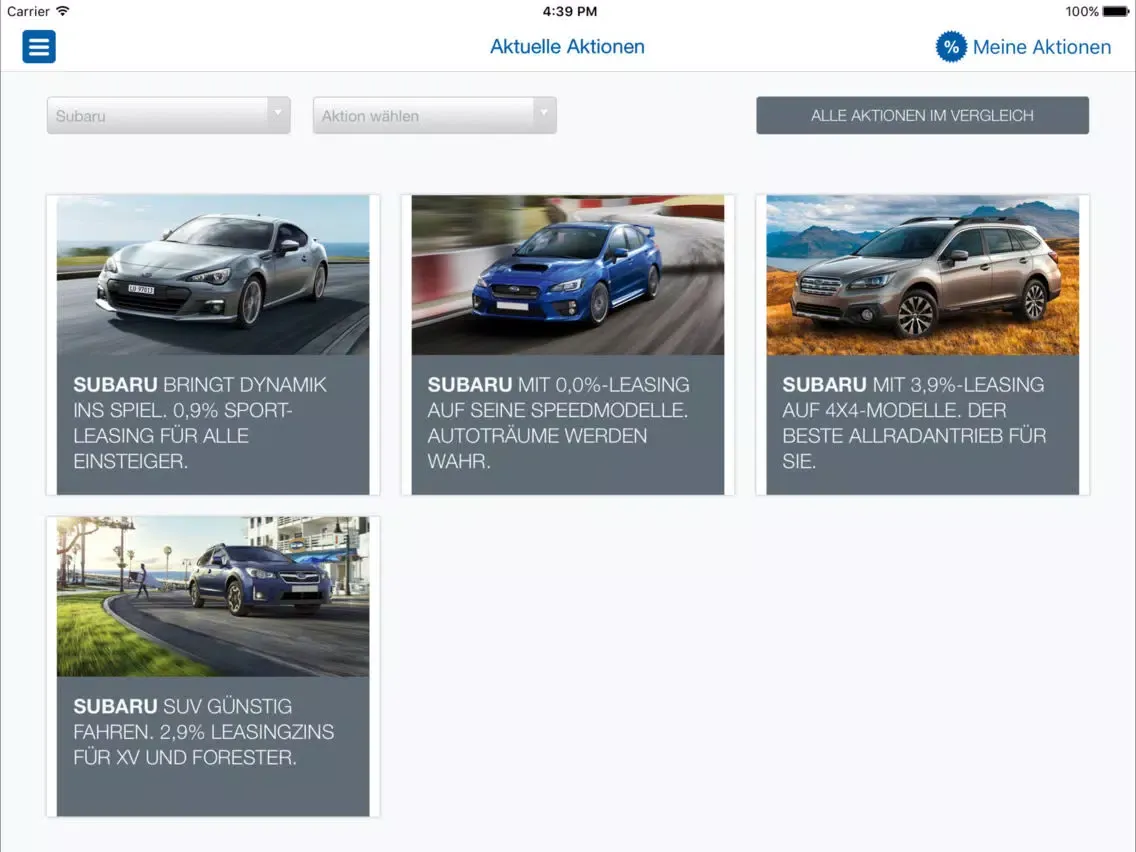Select the 2,9% Leasingzins XV Forester text
The image size is (1136, 852).
pos(204,732)
